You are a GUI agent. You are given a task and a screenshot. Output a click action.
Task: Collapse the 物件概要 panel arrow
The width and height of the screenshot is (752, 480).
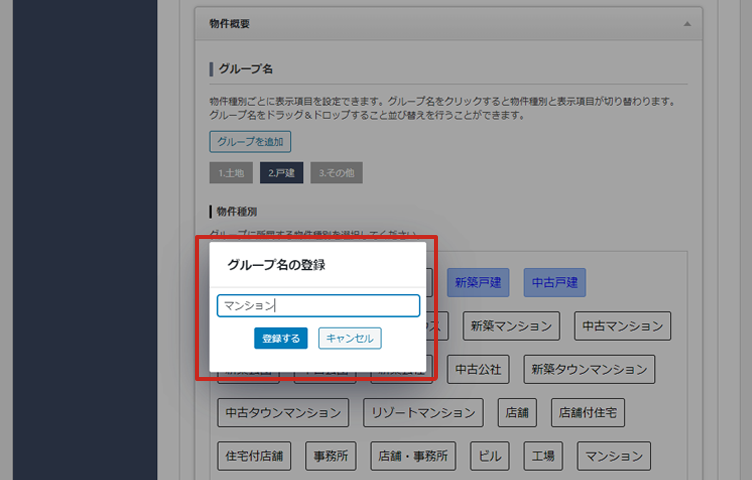[686, 22]
